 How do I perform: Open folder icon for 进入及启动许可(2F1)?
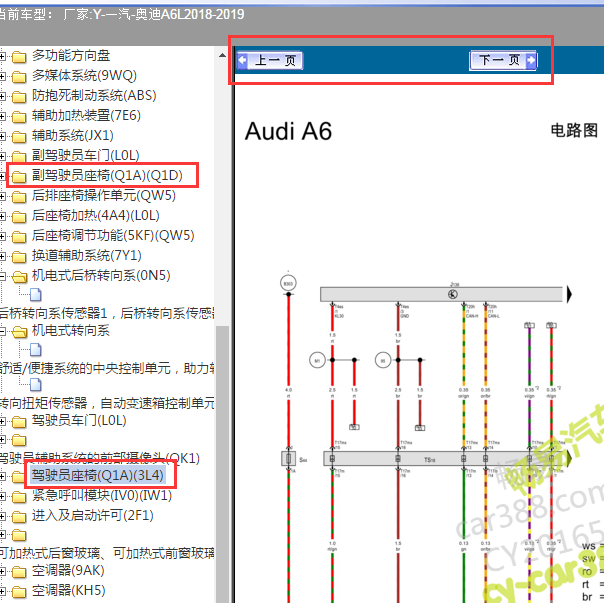pyautogui.click(x=19, y=517)
